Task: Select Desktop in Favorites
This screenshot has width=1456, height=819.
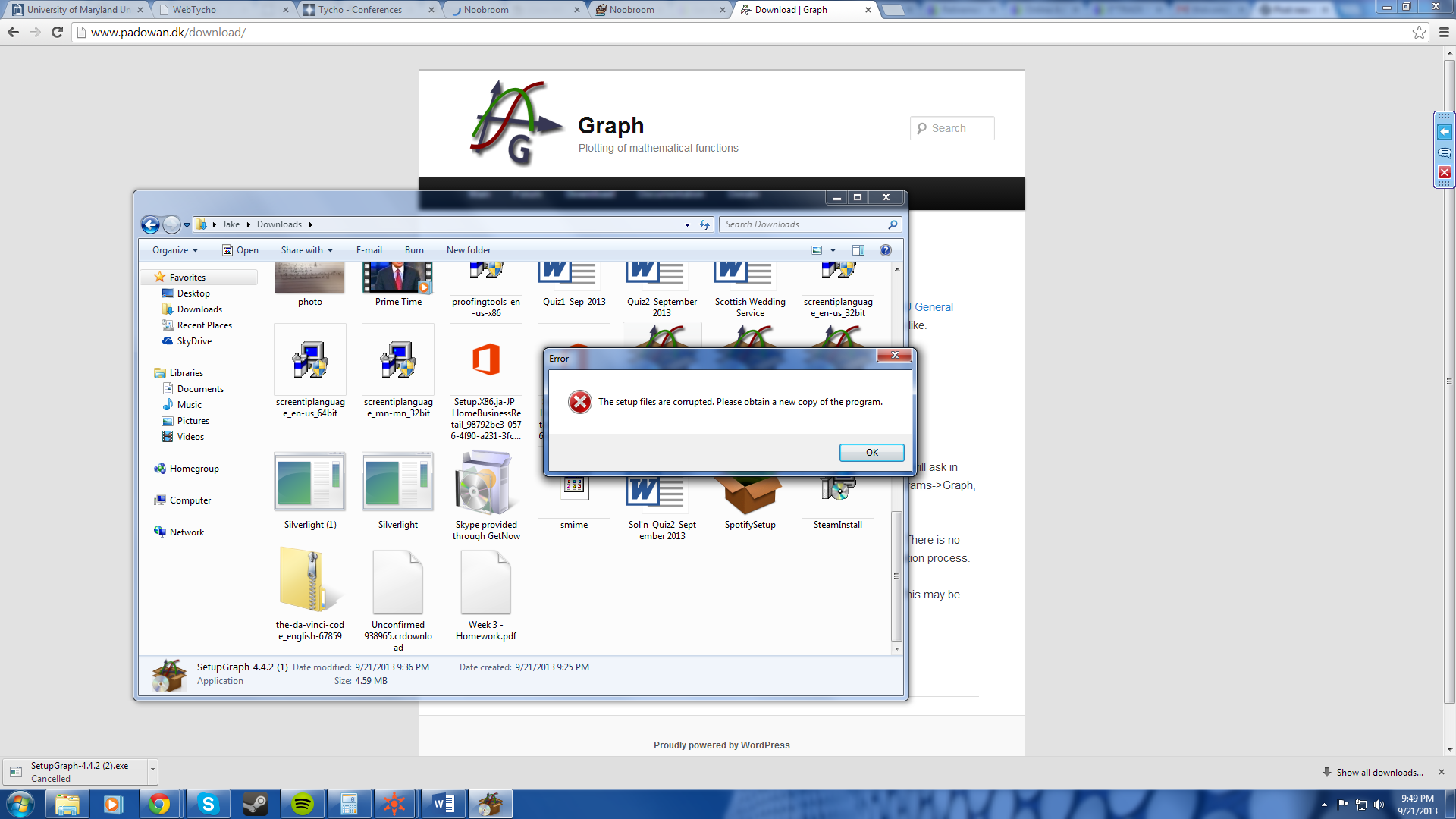Action: pyautogui.click(x=193, y=293)
